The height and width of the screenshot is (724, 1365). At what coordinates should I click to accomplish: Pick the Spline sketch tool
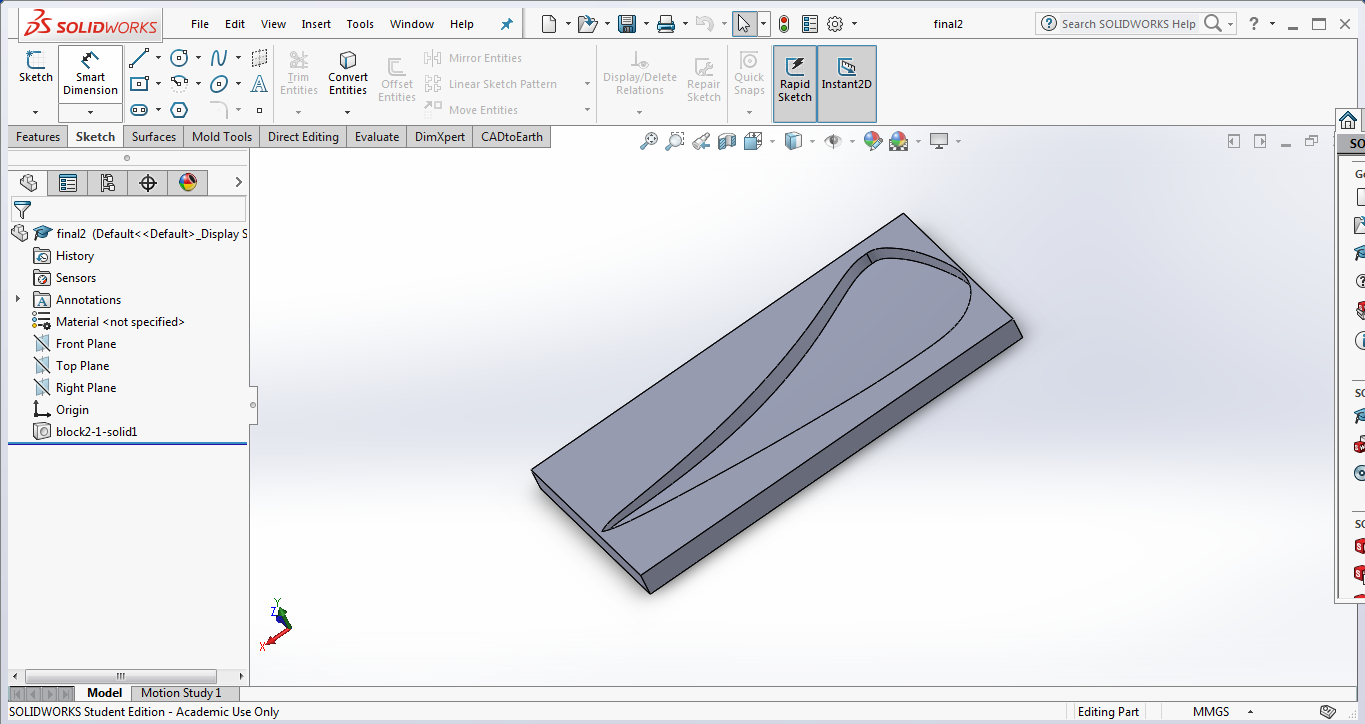(x=219, y=58)
